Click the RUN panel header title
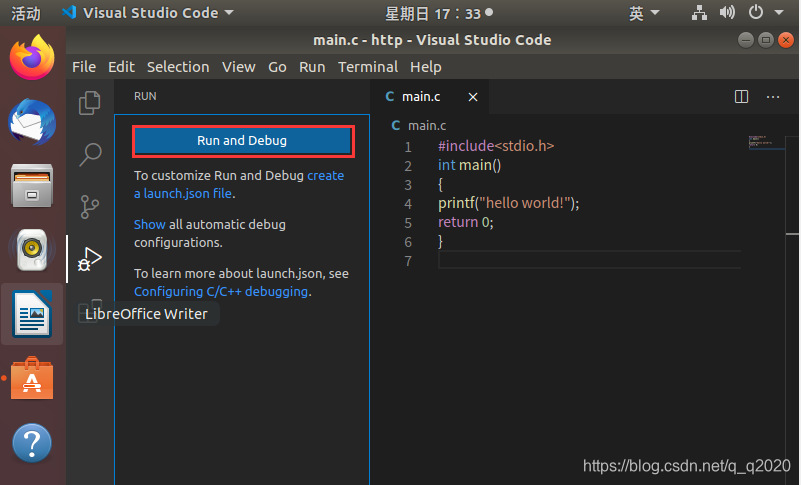 (x=145, y=96)
